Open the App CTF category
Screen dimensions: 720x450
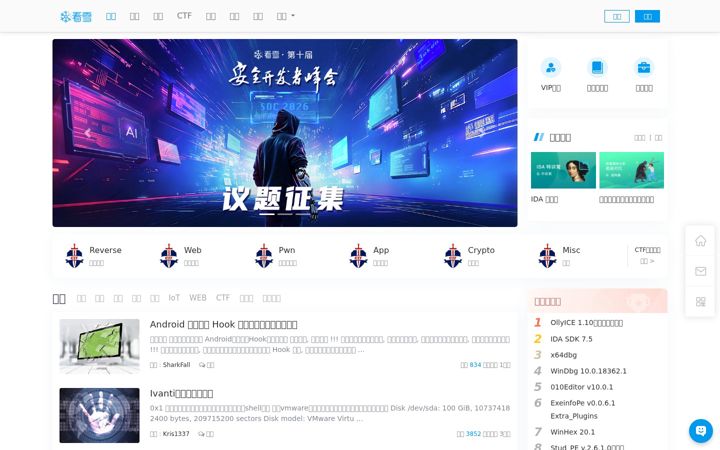pos(381,250)
